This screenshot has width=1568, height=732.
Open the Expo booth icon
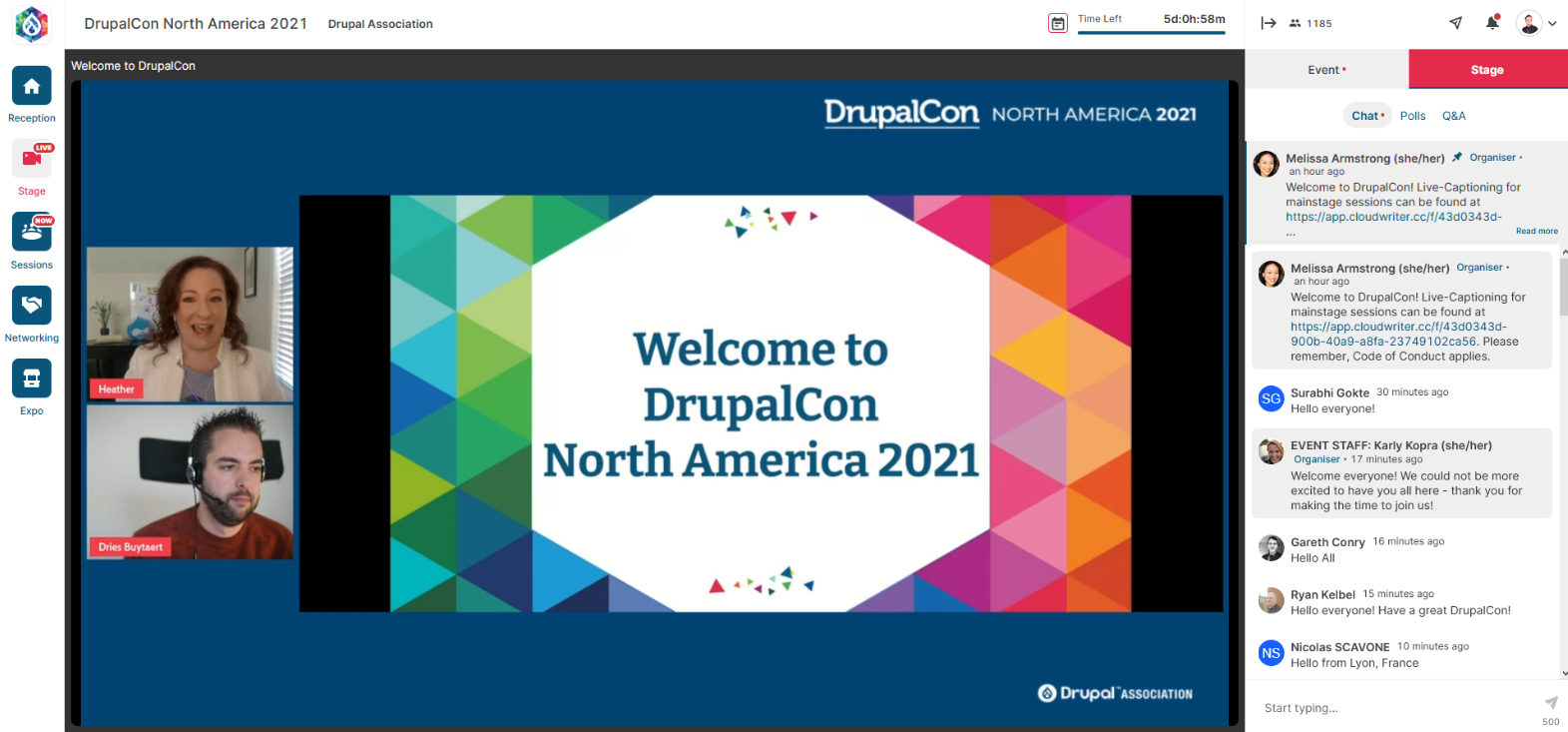tap(32, 378)
